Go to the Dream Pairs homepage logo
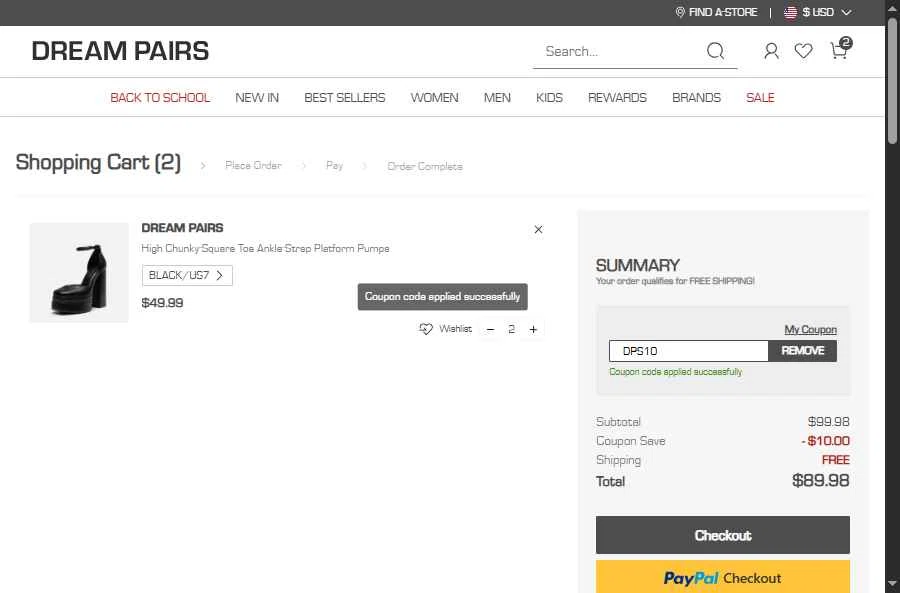 [x=120, y=51]
